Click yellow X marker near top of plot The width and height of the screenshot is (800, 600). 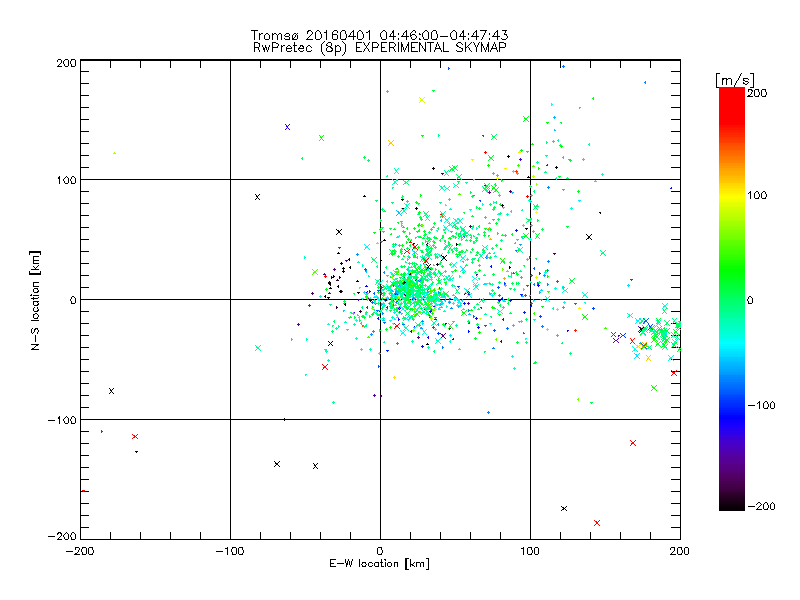click(422, 100)
